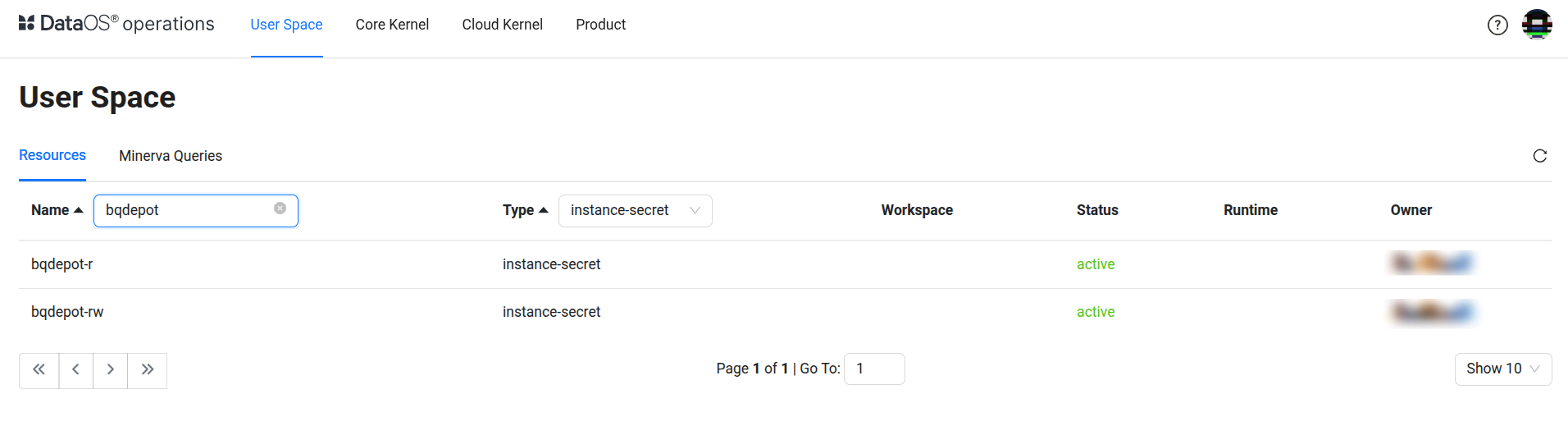Open the Cloud Kernel tab
Viewport: 1568px width, 426px height.
502,25
